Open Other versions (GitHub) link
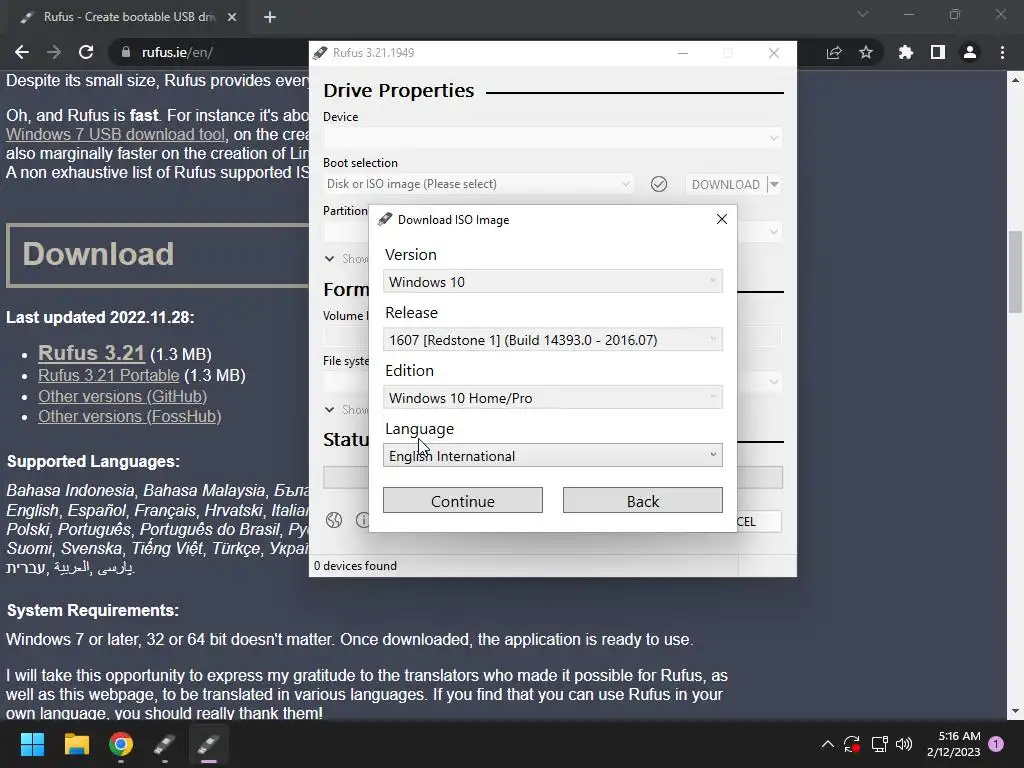The height and width of the screenshot is (768, 1024). [x=122, y=396]
